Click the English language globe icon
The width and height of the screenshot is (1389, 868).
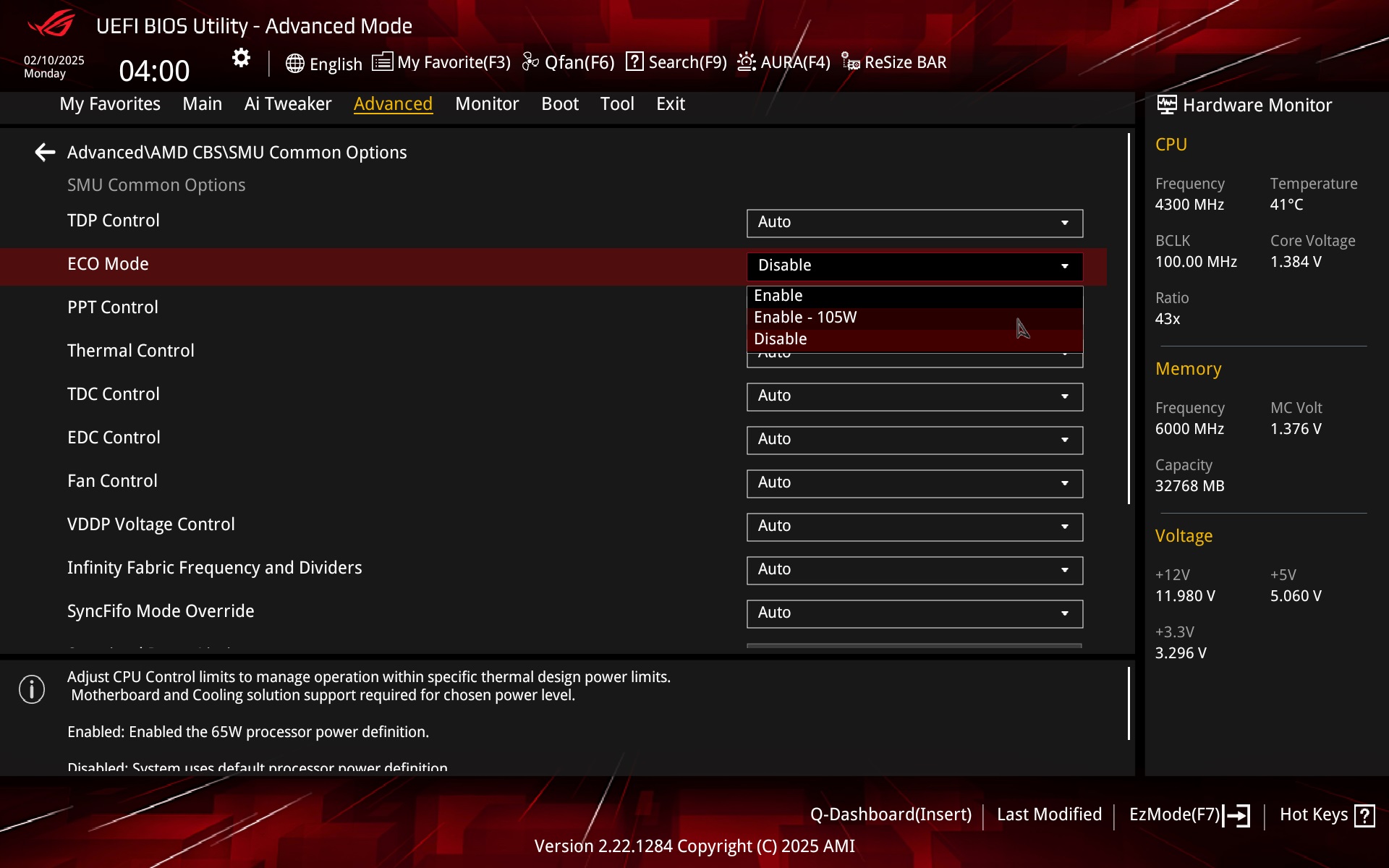(x=294, y=63)
